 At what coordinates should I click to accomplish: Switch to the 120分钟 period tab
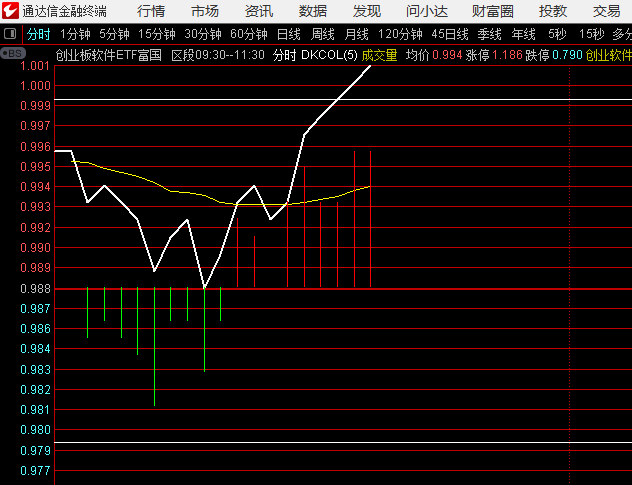pos(400,34)
